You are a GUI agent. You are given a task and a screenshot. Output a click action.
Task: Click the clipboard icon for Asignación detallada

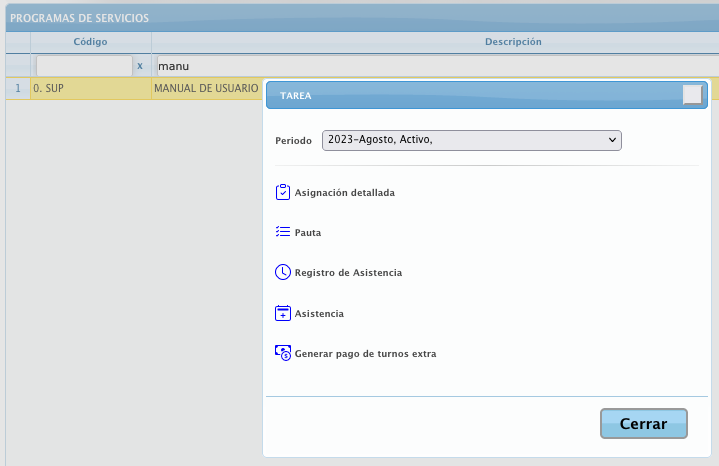(282, 192)
